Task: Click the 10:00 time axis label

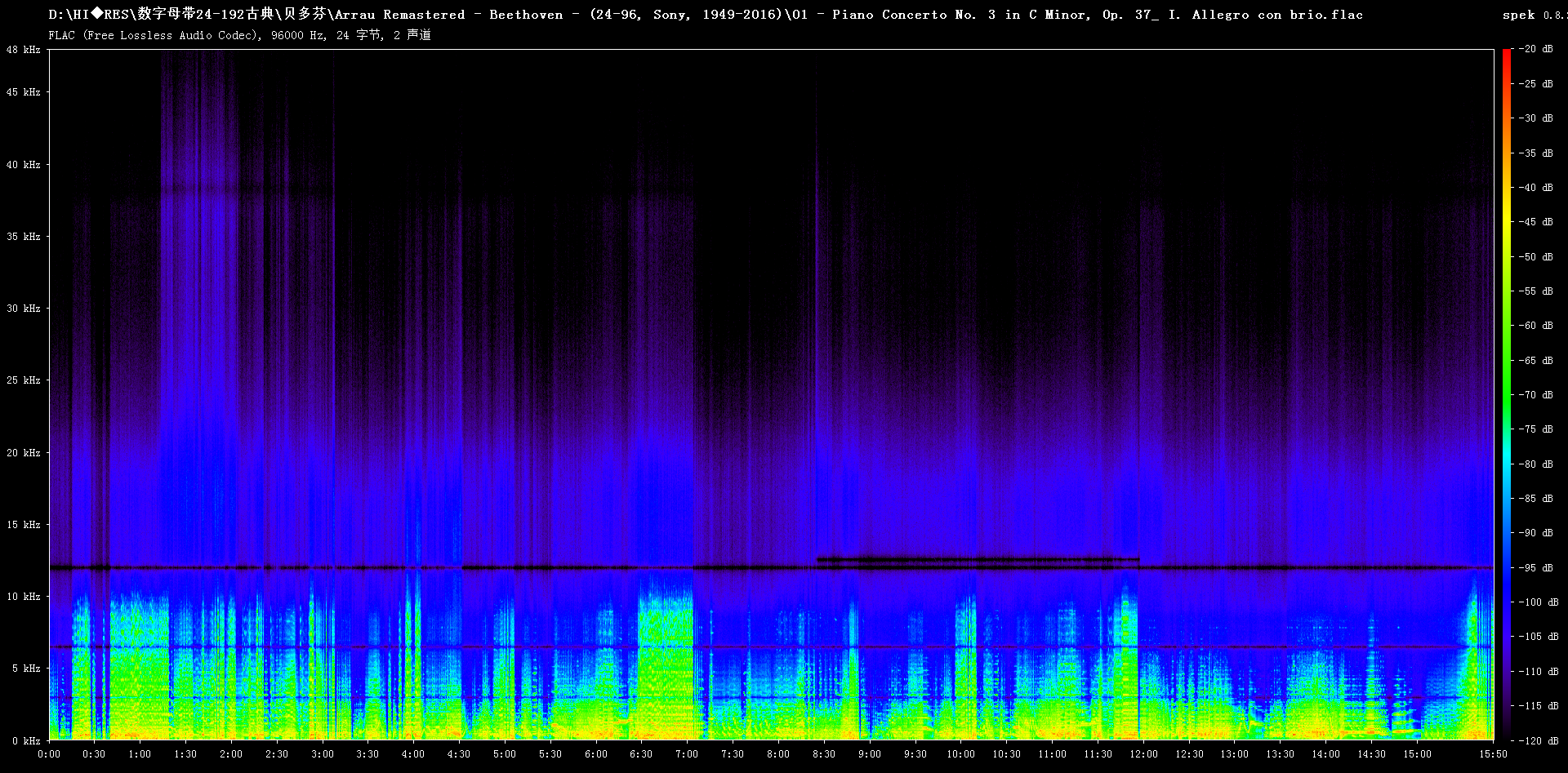Action: [x=960, y=753]
